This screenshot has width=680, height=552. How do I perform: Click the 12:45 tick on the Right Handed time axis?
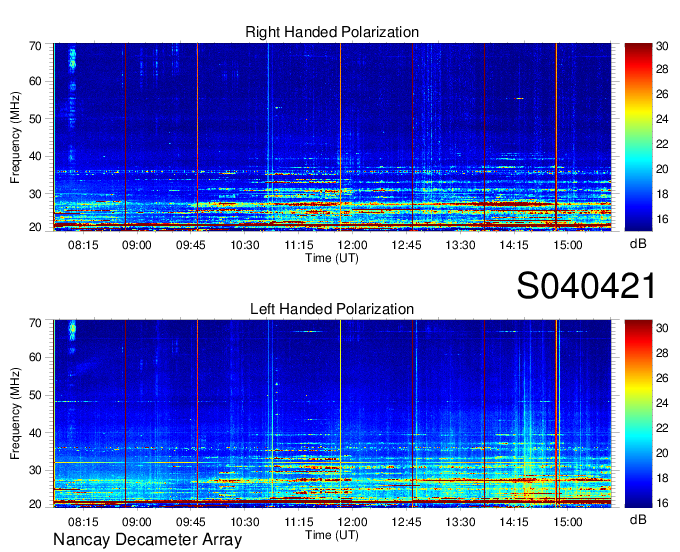pyautogui.click(x=406, y=245)
